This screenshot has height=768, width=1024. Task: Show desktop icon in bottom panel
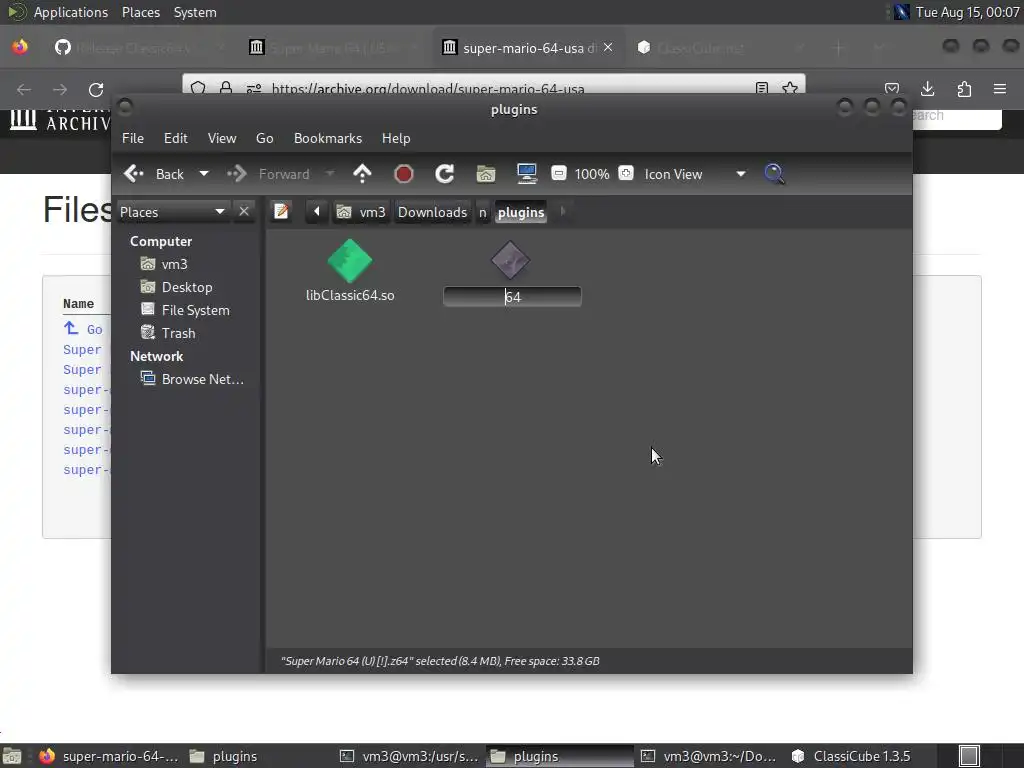[12, 756]
